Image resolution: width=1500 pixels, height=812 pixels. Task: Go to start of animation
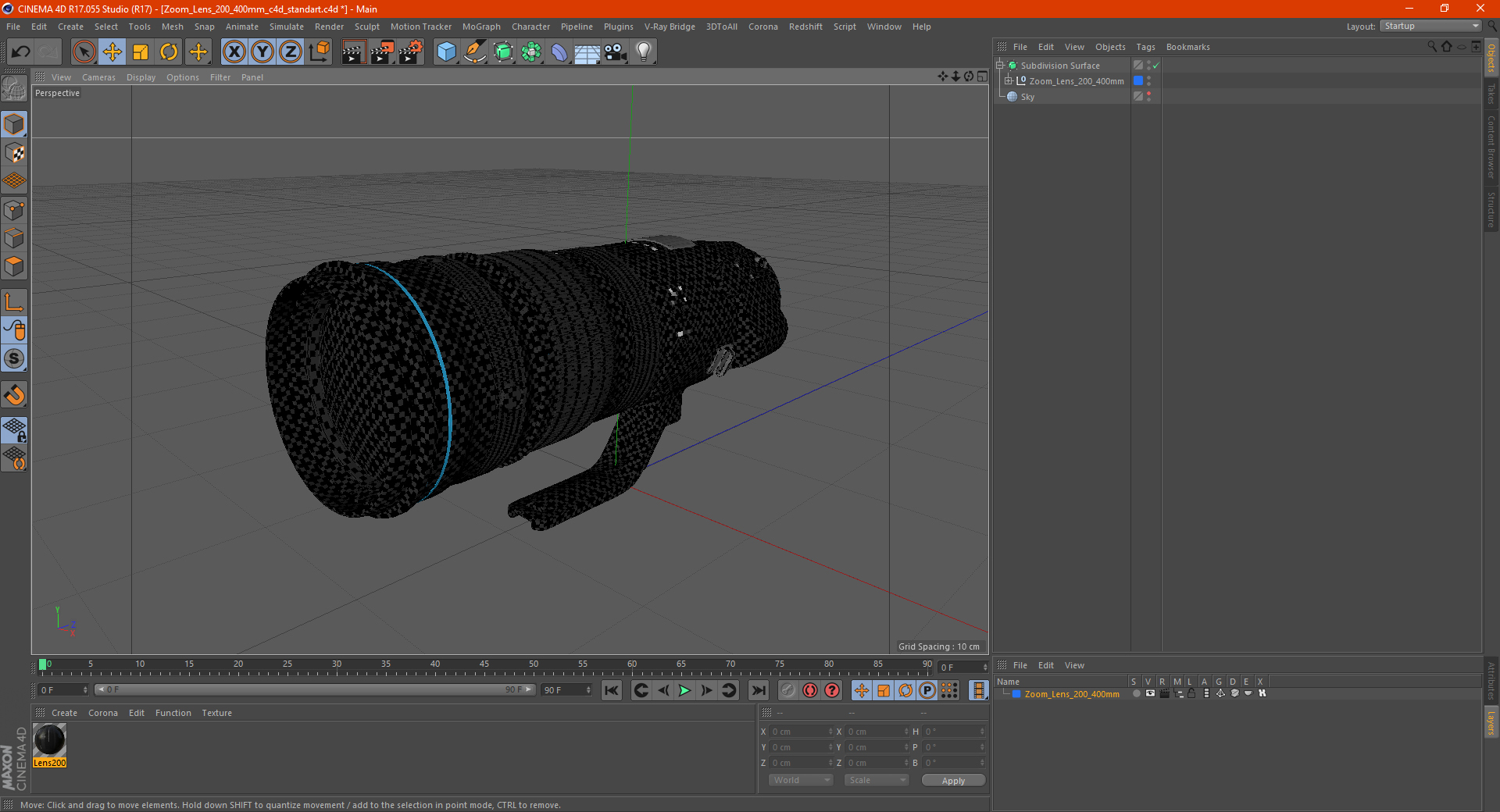pos(612,690)
